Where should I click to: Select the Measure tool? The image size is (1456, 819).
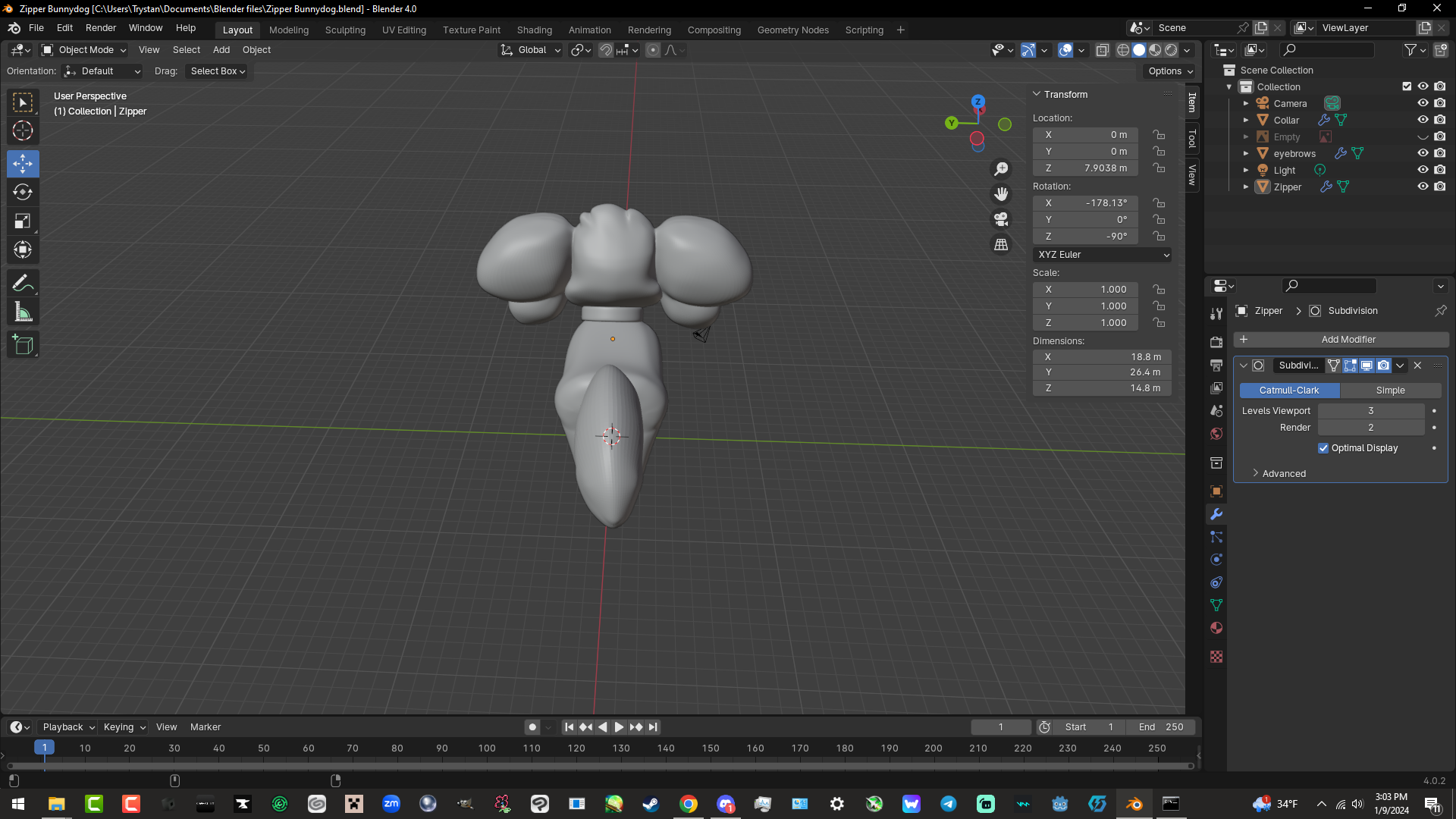[23, 312]
